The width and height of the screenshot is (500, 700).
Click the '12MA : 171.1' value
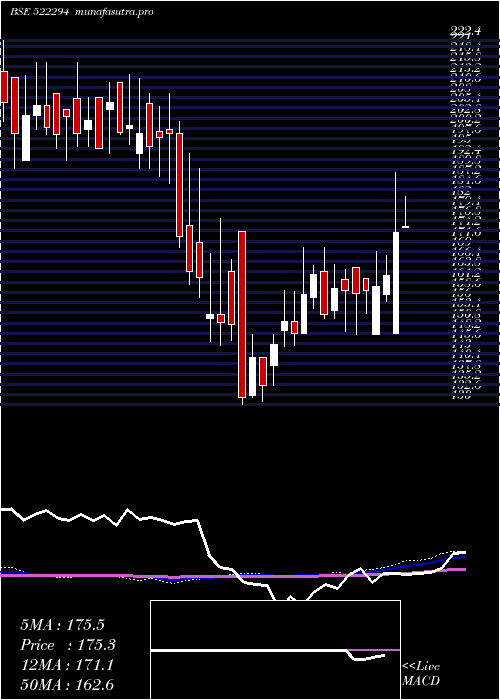click(67, 665)
